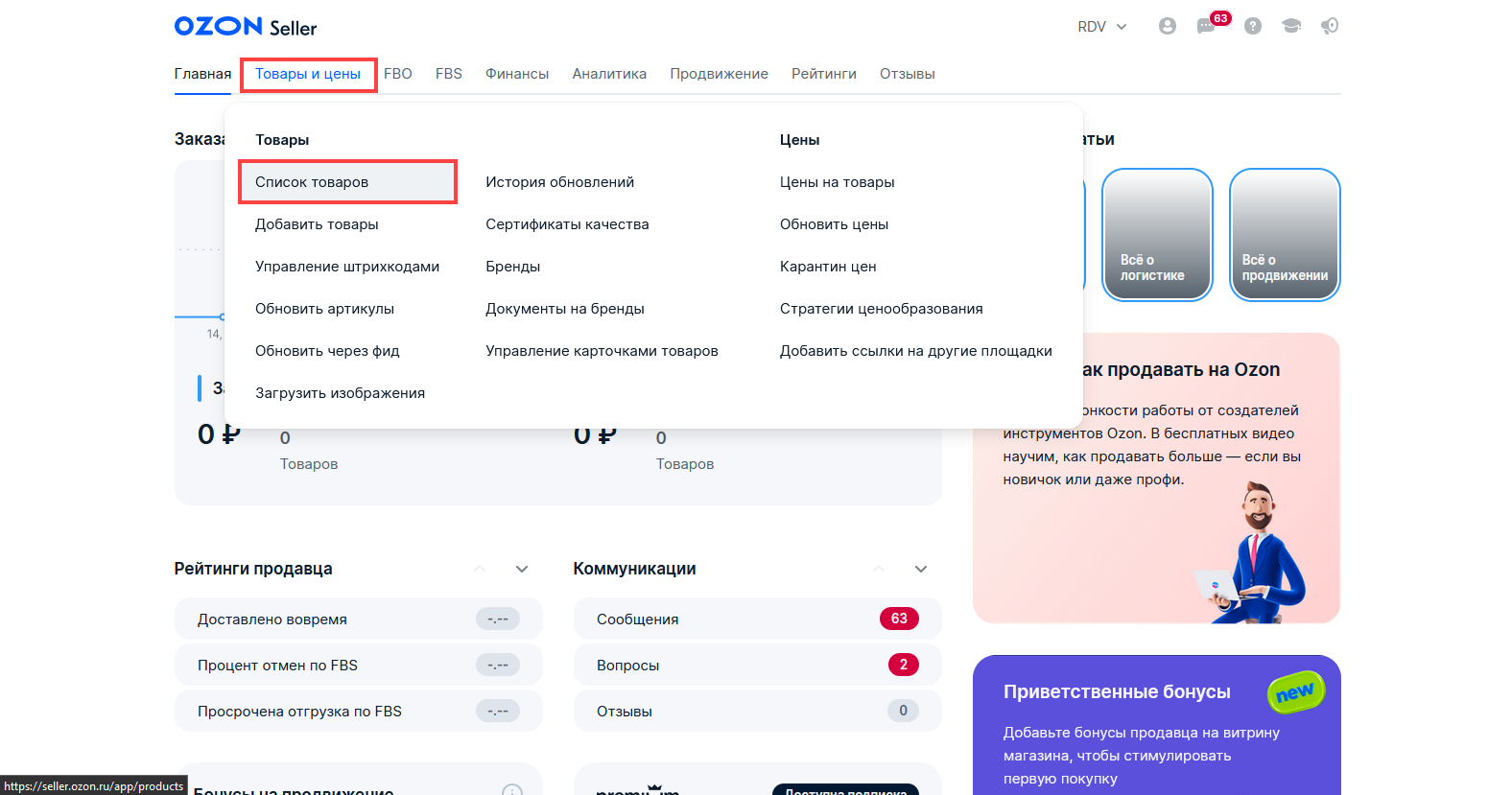
Task: Open the Рейтинги tab
Action: 824,74
